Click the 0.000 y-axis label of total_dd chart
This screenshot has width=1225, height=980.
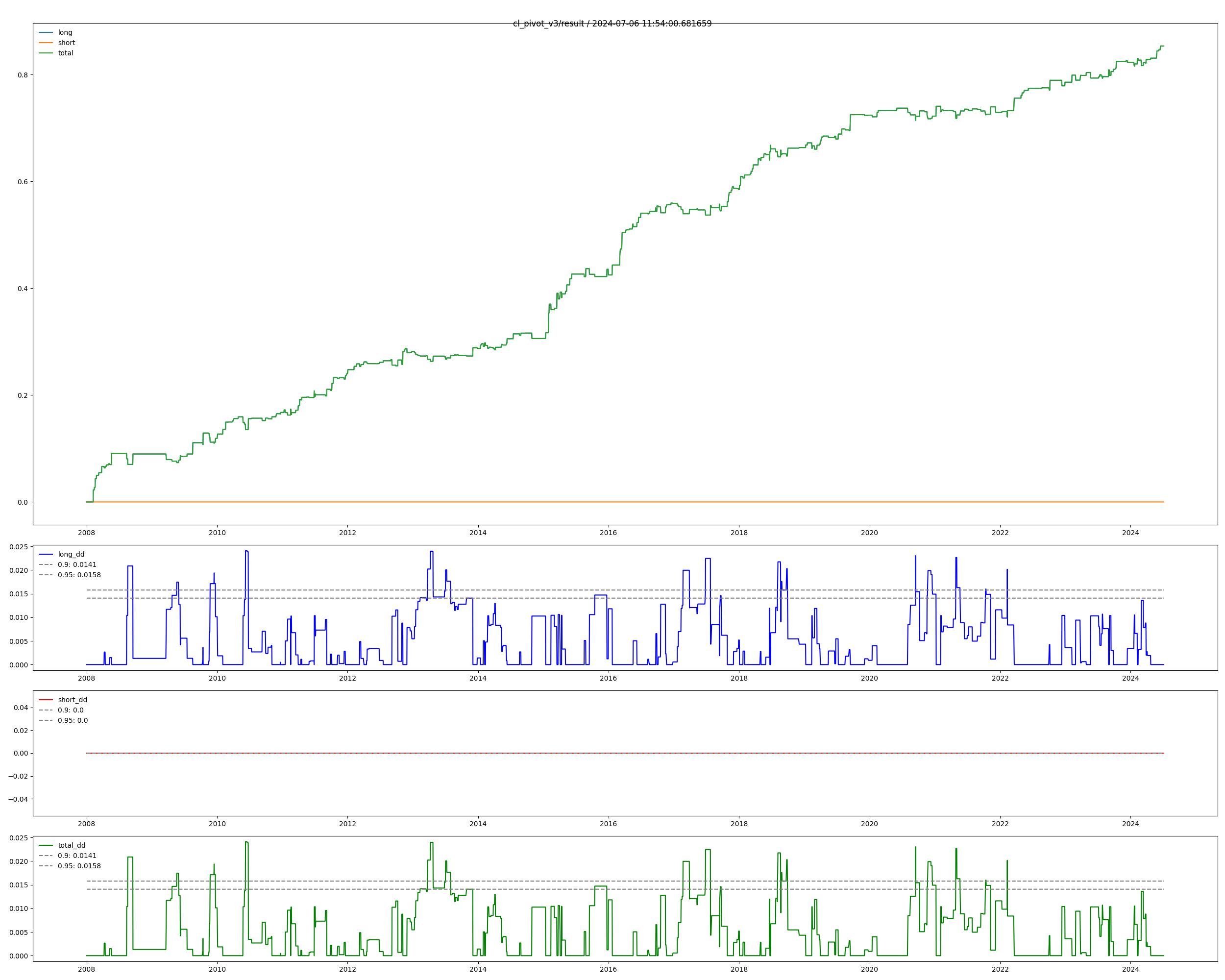click(18, 956)
